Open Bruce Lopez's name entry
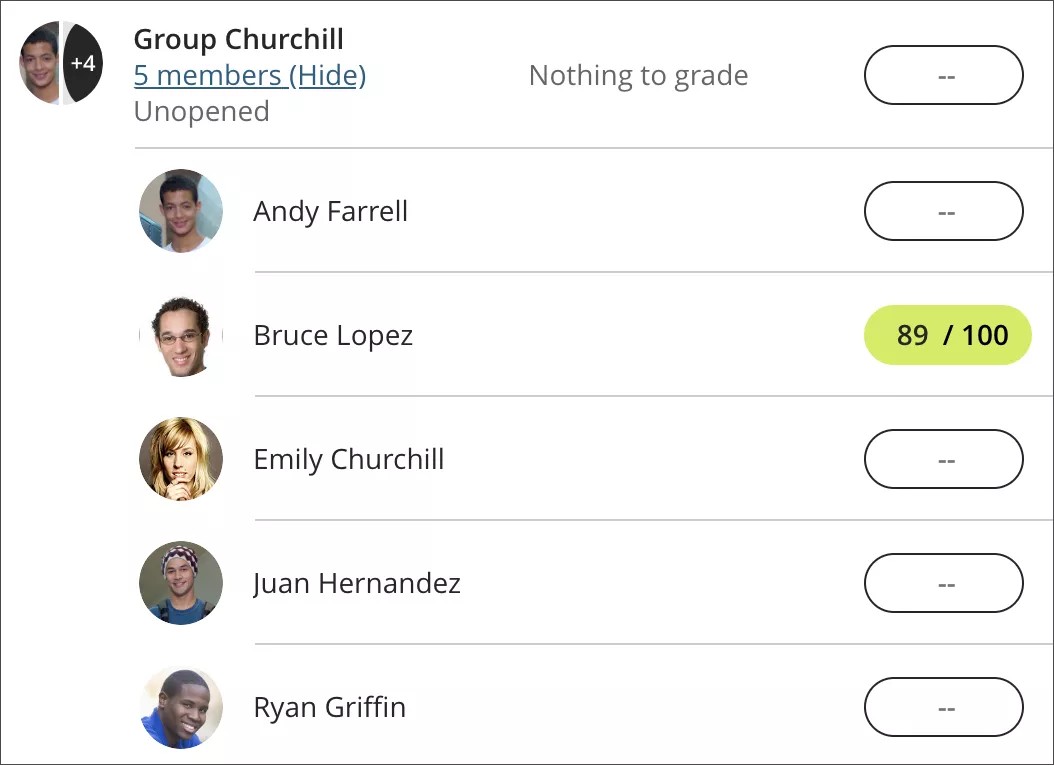Image resolution: width=1054 pixels, height=765 pixels. click(x=333, y=335)
